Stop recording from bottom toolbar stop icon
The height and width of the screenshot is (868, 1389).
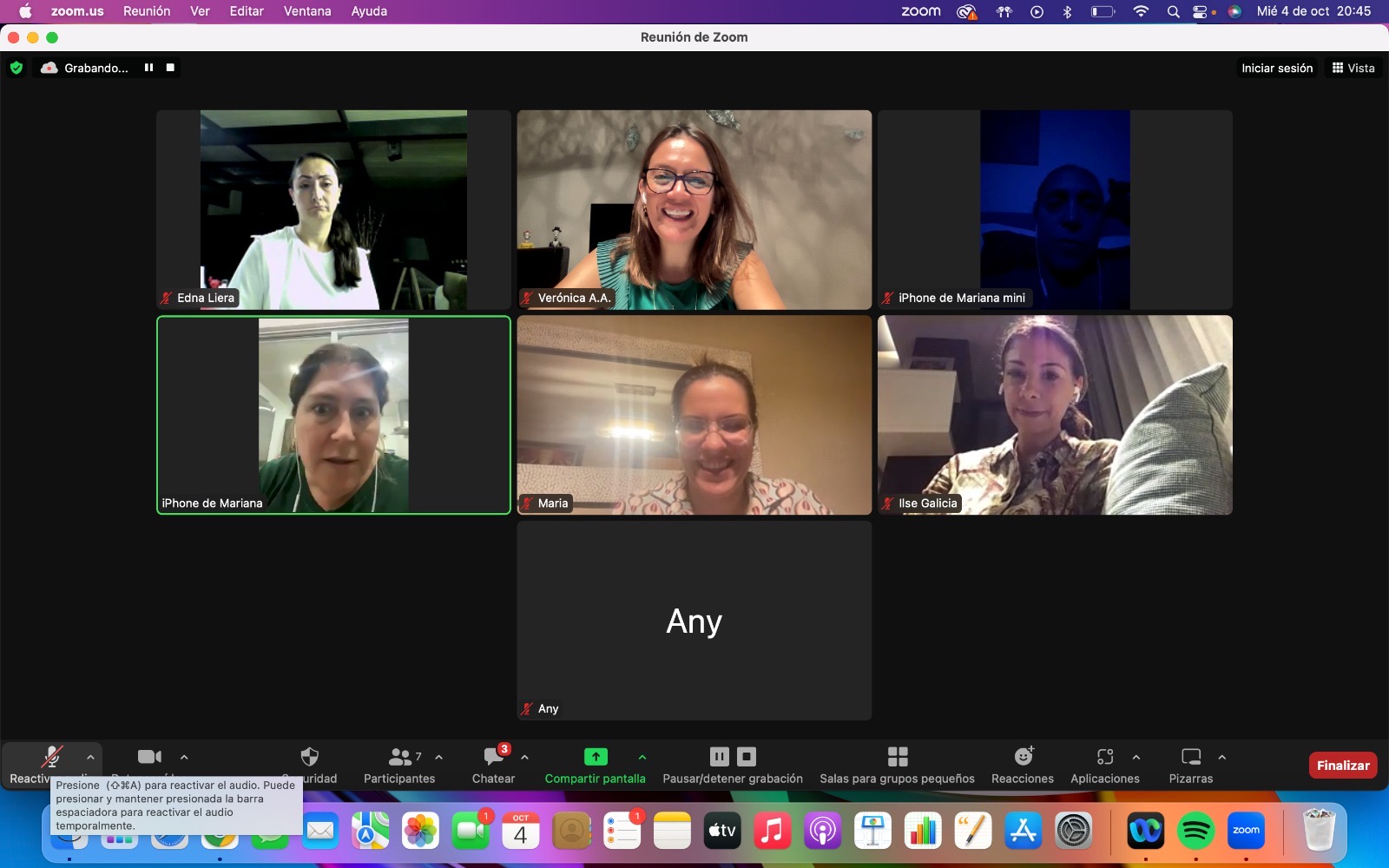pos(747,756)
